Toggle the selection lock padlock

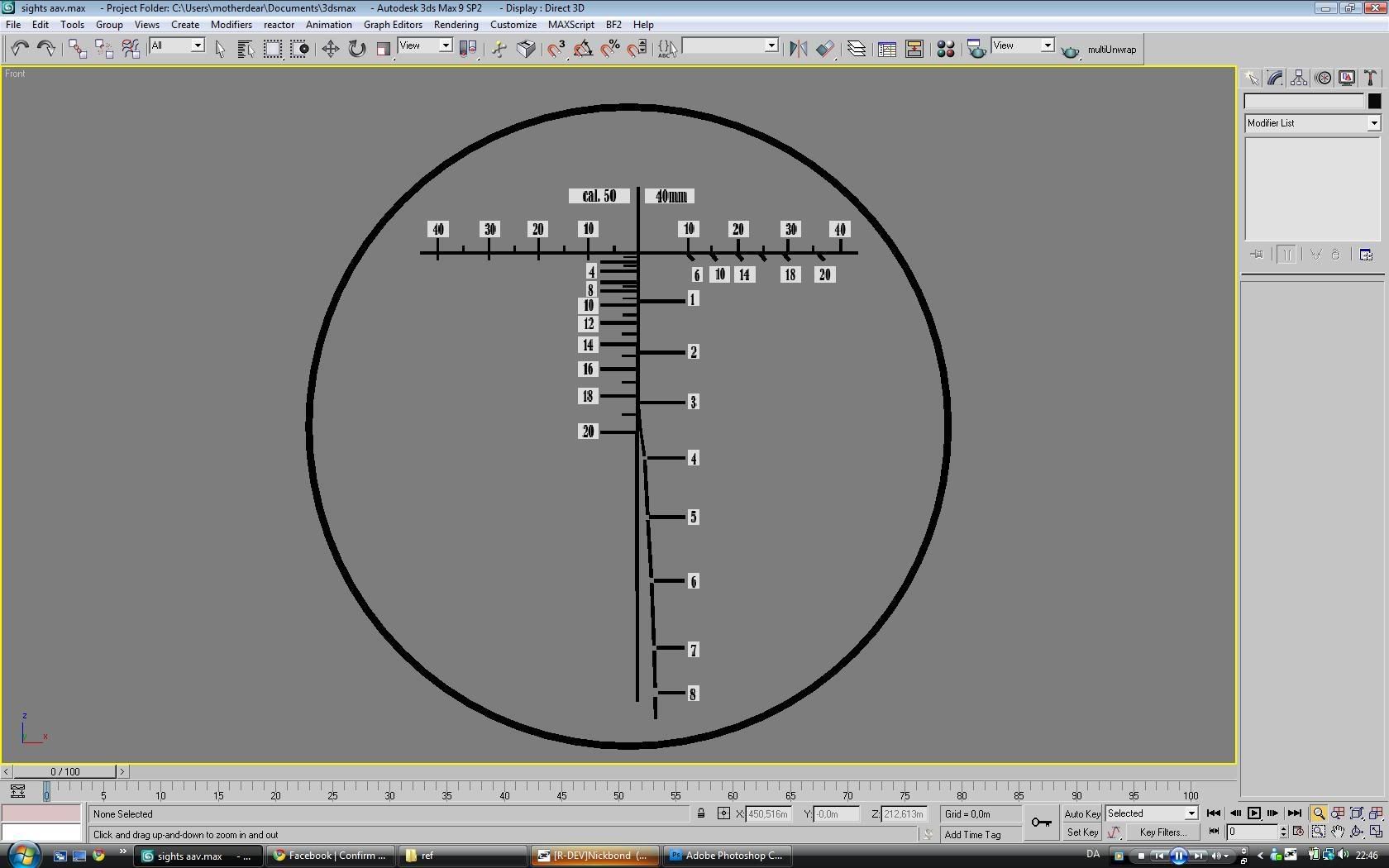click(x=701, y=814)
